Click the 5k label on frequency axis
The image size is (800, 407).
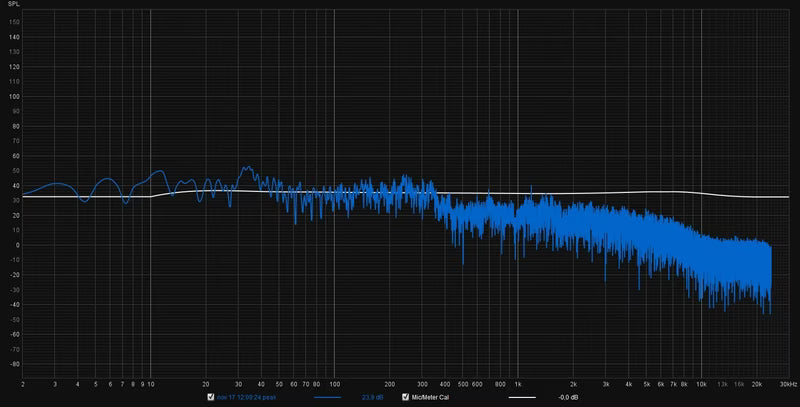(646, 382)
